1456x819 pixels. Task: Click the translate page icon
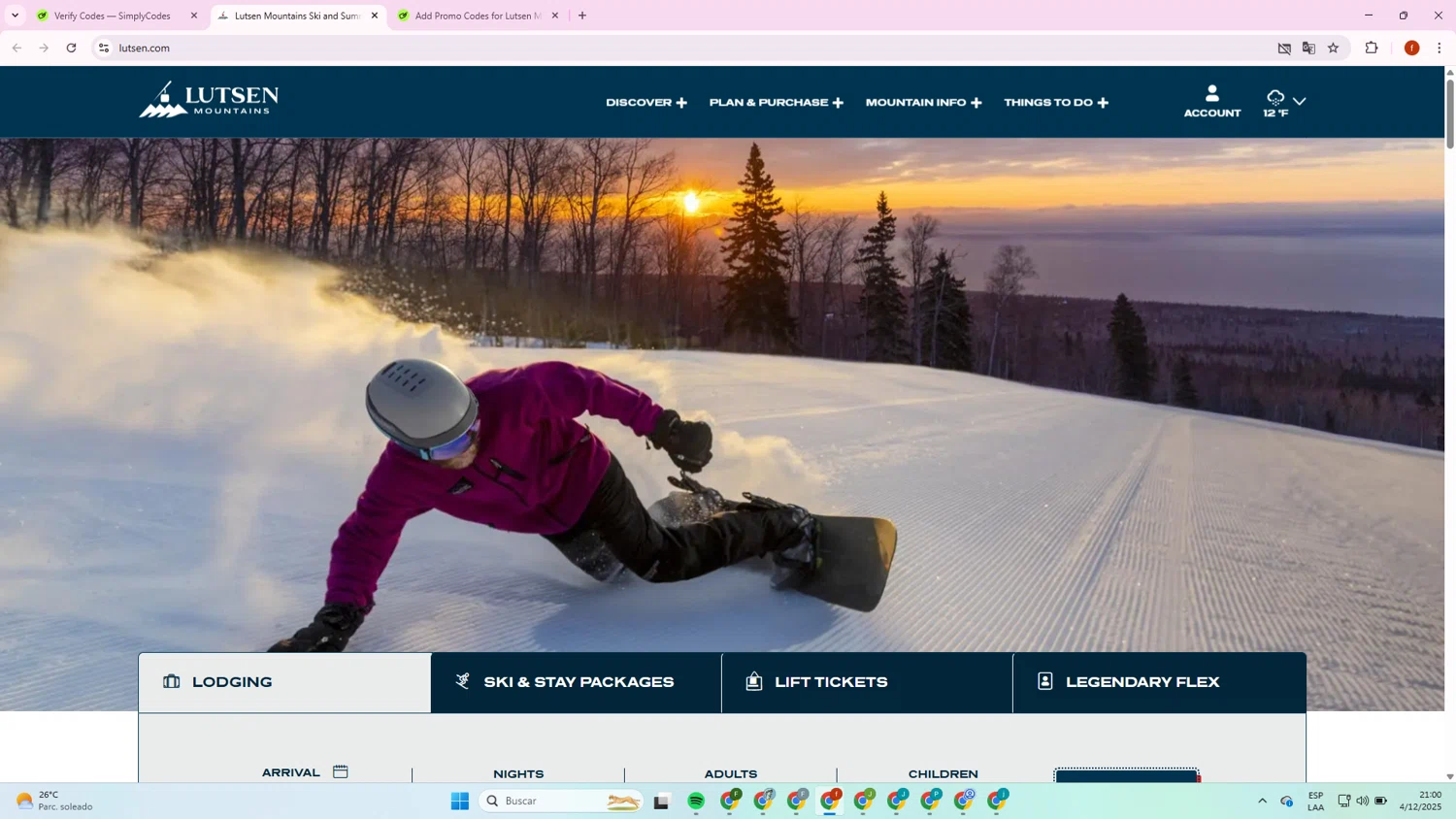coord(1308,48)
